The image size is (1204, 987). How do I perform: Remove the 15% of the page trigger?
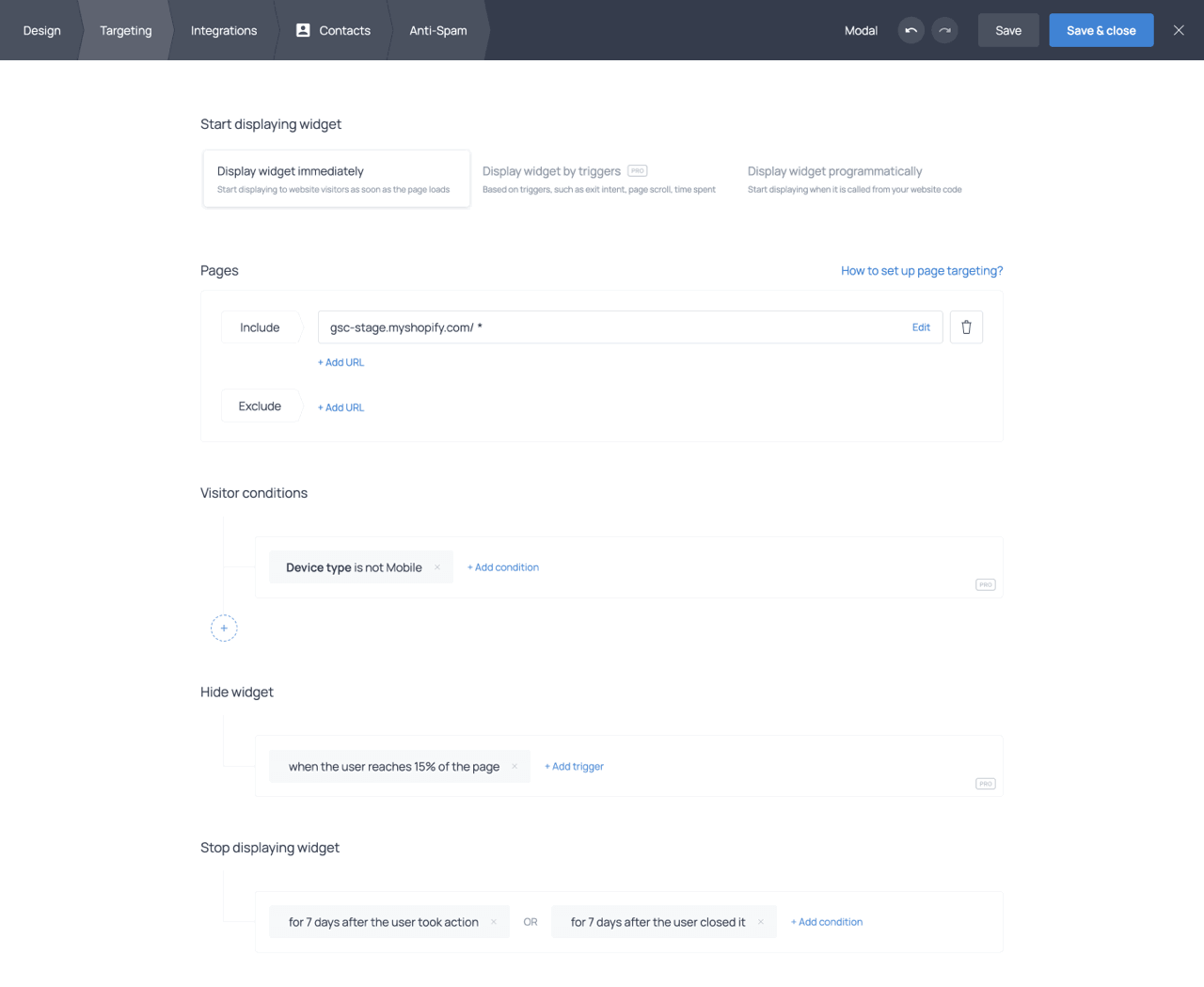(515, 767)
